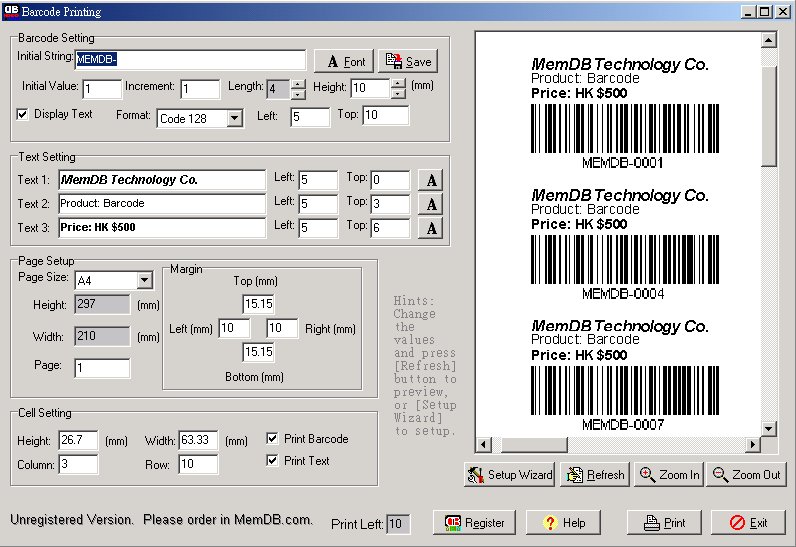Open the Help window
This screenshot has width=796, height=547.
point(563,523)
